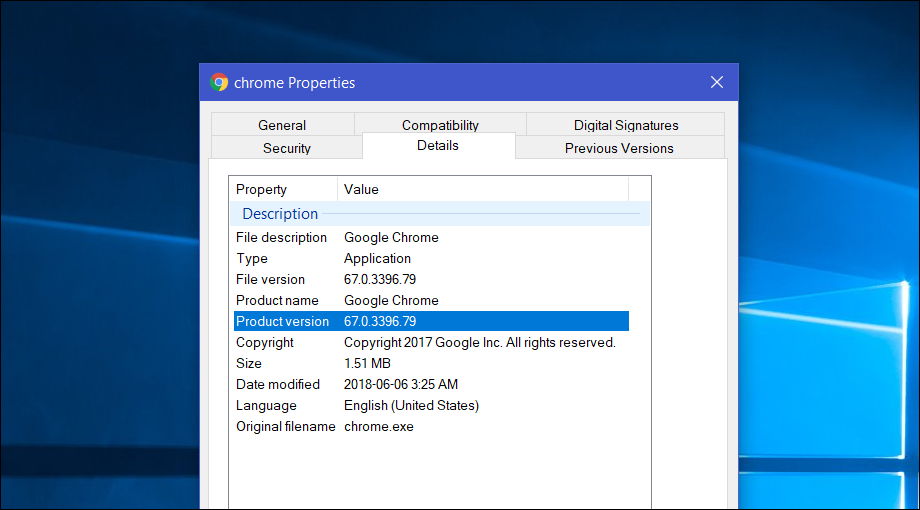
Task: Switch to the Security tab
Action: click(286, 148)
